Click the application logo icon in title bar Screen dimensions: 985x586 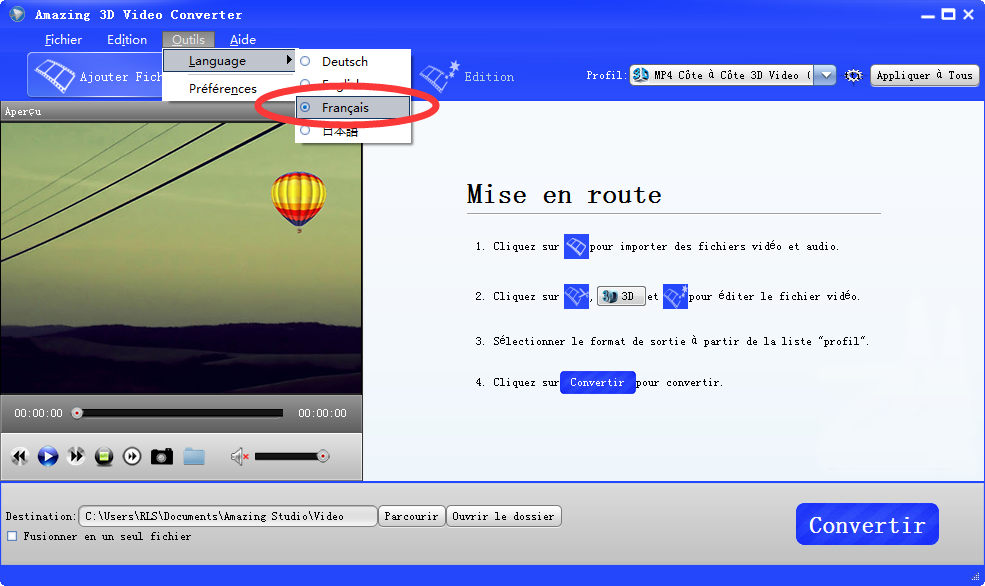point(17,14)
